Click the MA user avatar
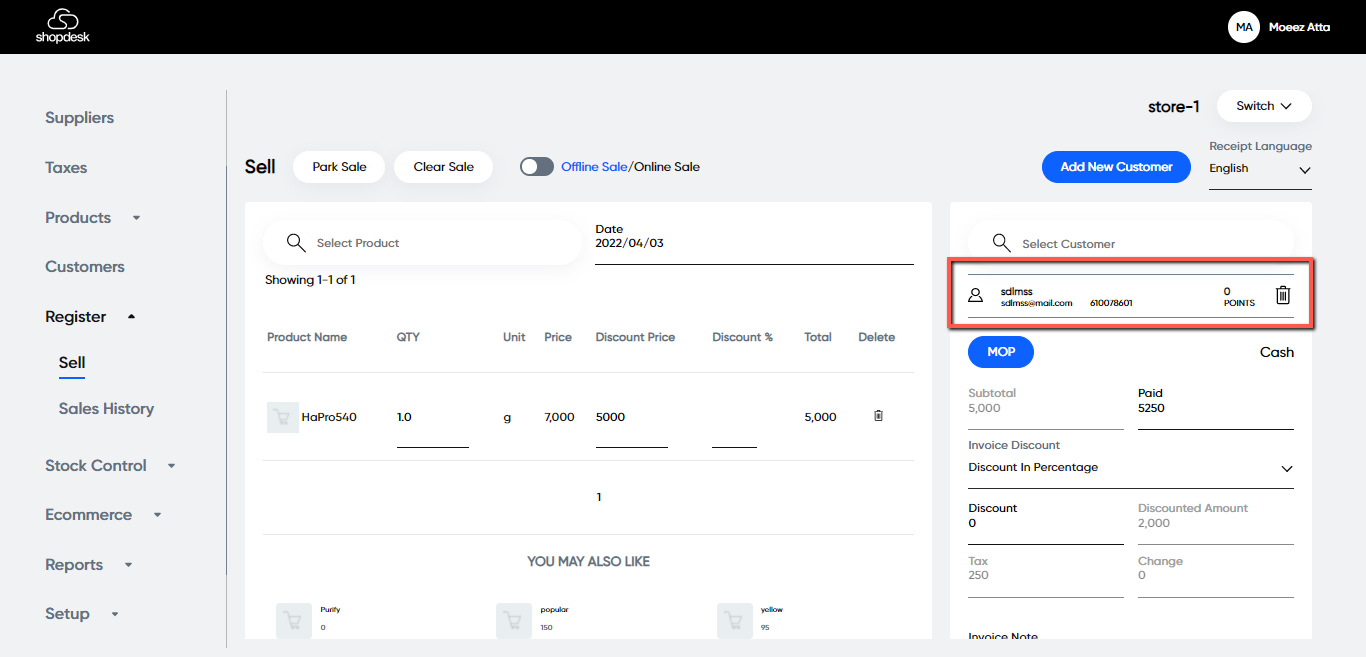 point(1243,27)
